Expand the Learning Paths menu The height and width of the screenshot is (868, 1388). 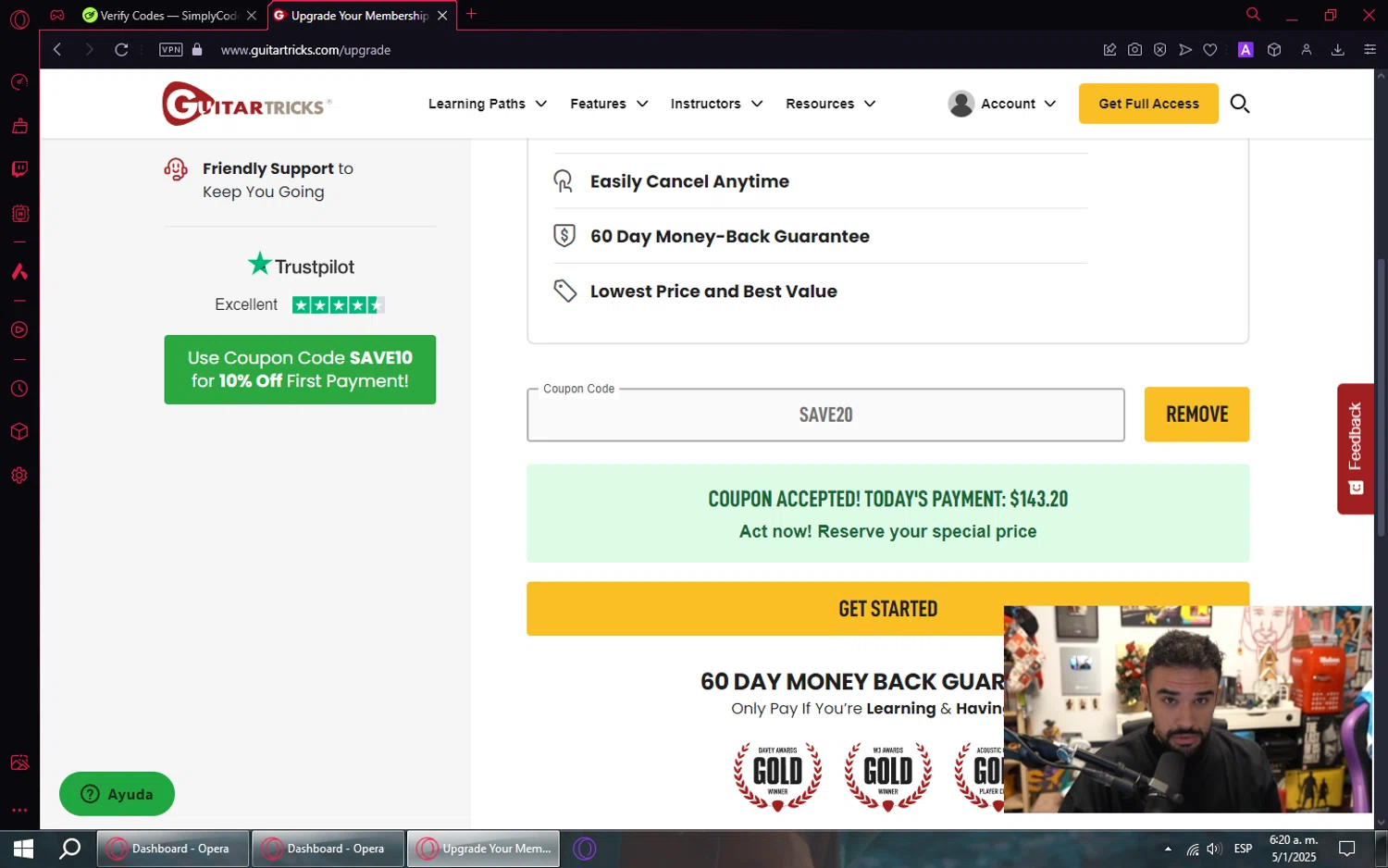point(488,104)
